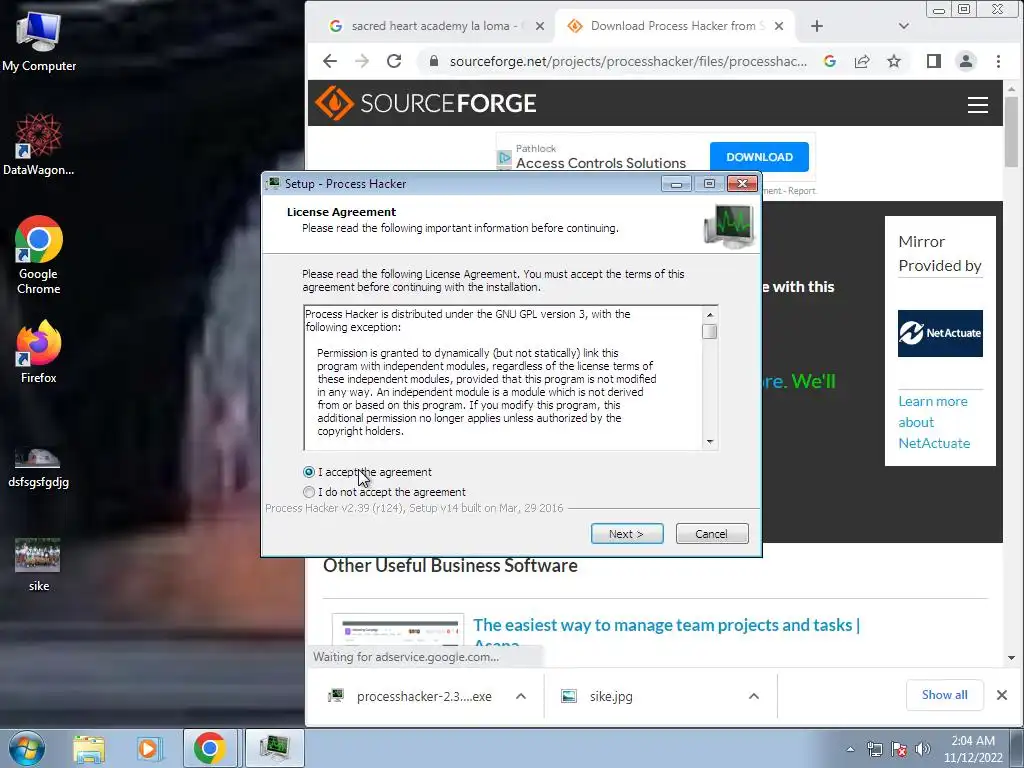Screen dimensions: 1024x768
Task: Expand processhacker exe download options chevron
Action: (520, 696)
